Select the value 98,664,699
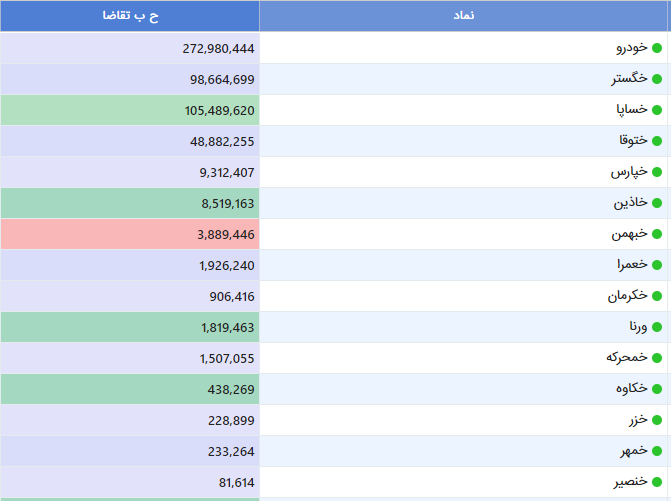The height and width of the screenshot is (501, 671). click(x=222, y=80)
